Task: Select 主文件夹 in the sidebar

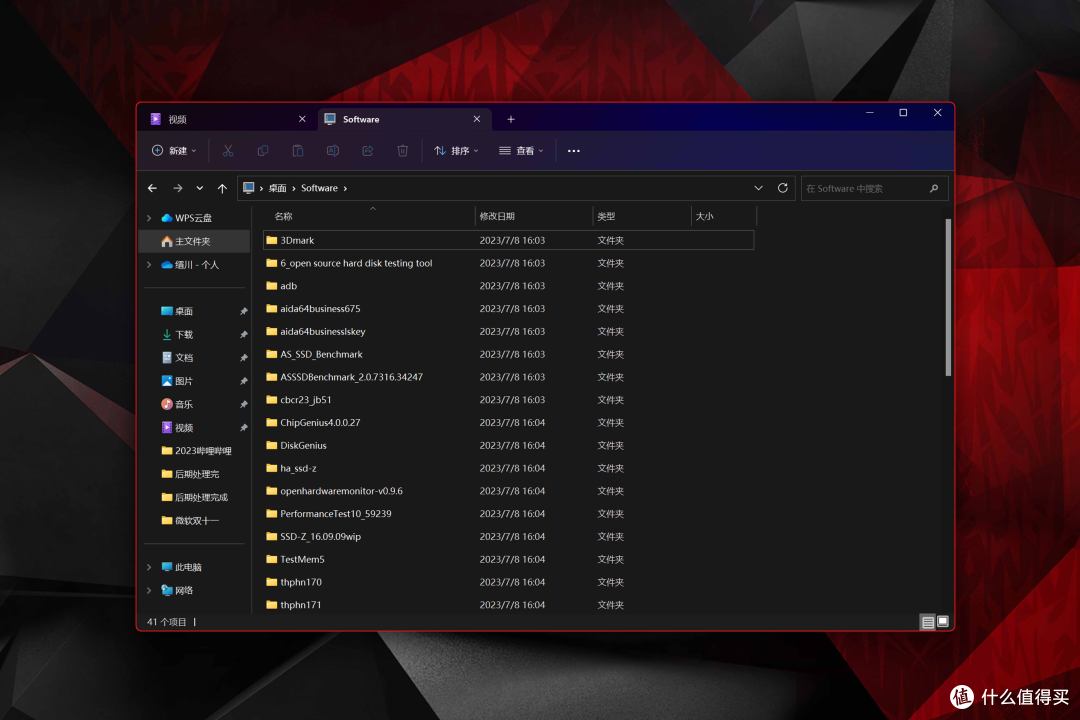Action: 194,241
